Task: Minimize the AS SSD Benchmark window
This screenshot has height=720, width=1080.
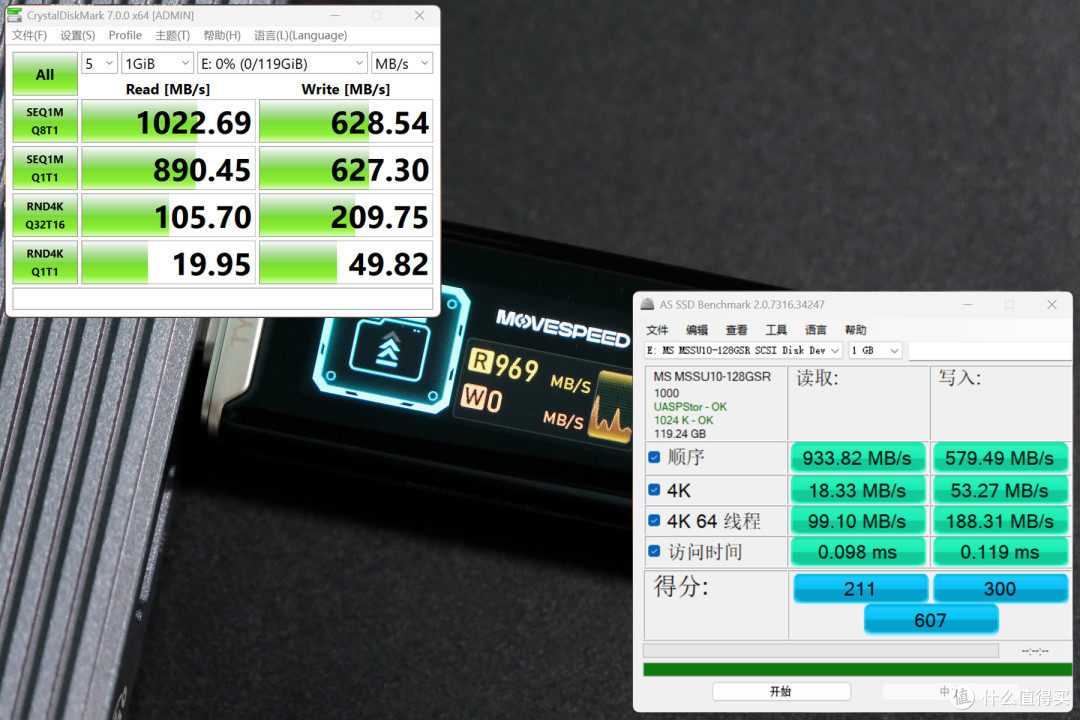Action: pos(968,305)
